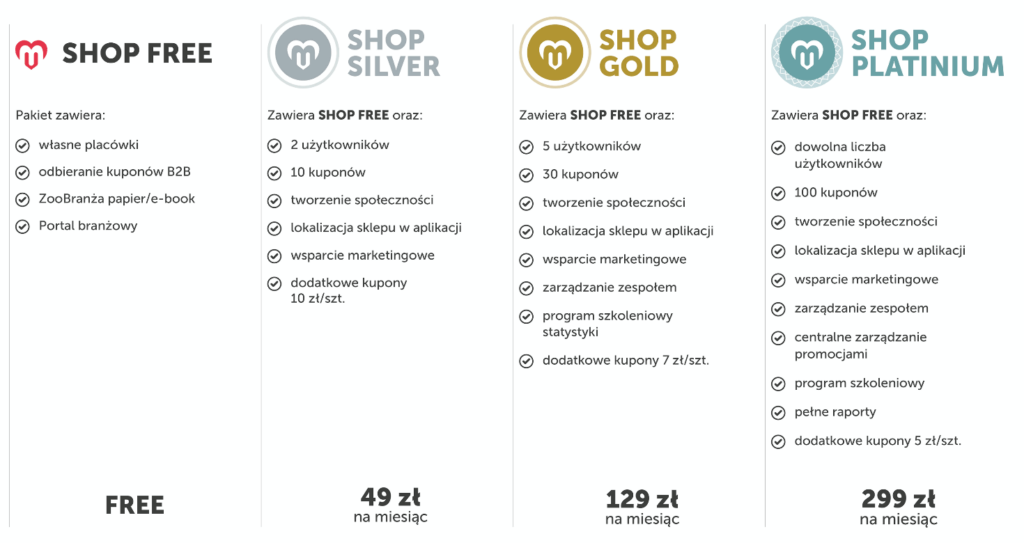Click checkmark beside 30 kuponów
This screenshot has height=543, width=1024.
click(526, 175)
